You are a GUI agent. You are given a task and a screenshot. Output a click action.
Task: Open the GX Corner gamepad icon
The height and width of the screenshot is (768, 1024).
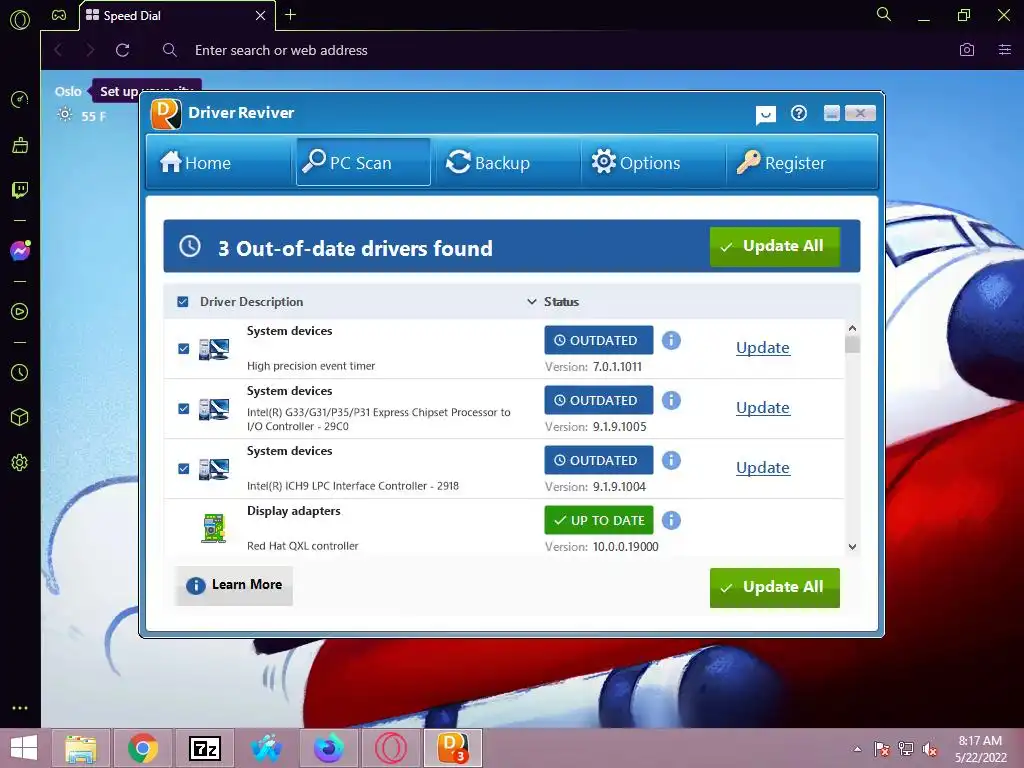59,15
